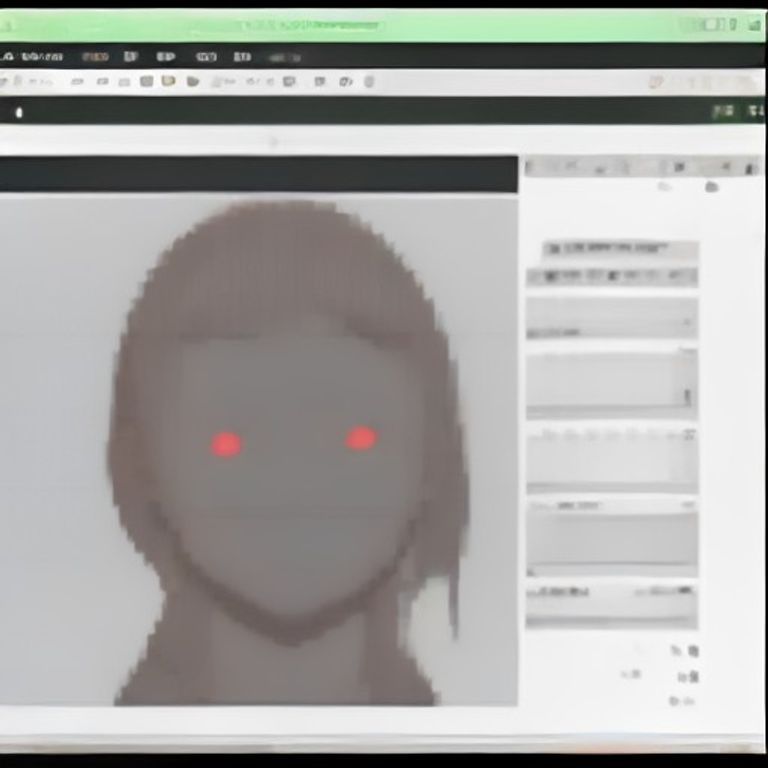Viewport: 768px width, 768px height.
Task: Click the right red eye marker on the face
Action: [361, 438]
